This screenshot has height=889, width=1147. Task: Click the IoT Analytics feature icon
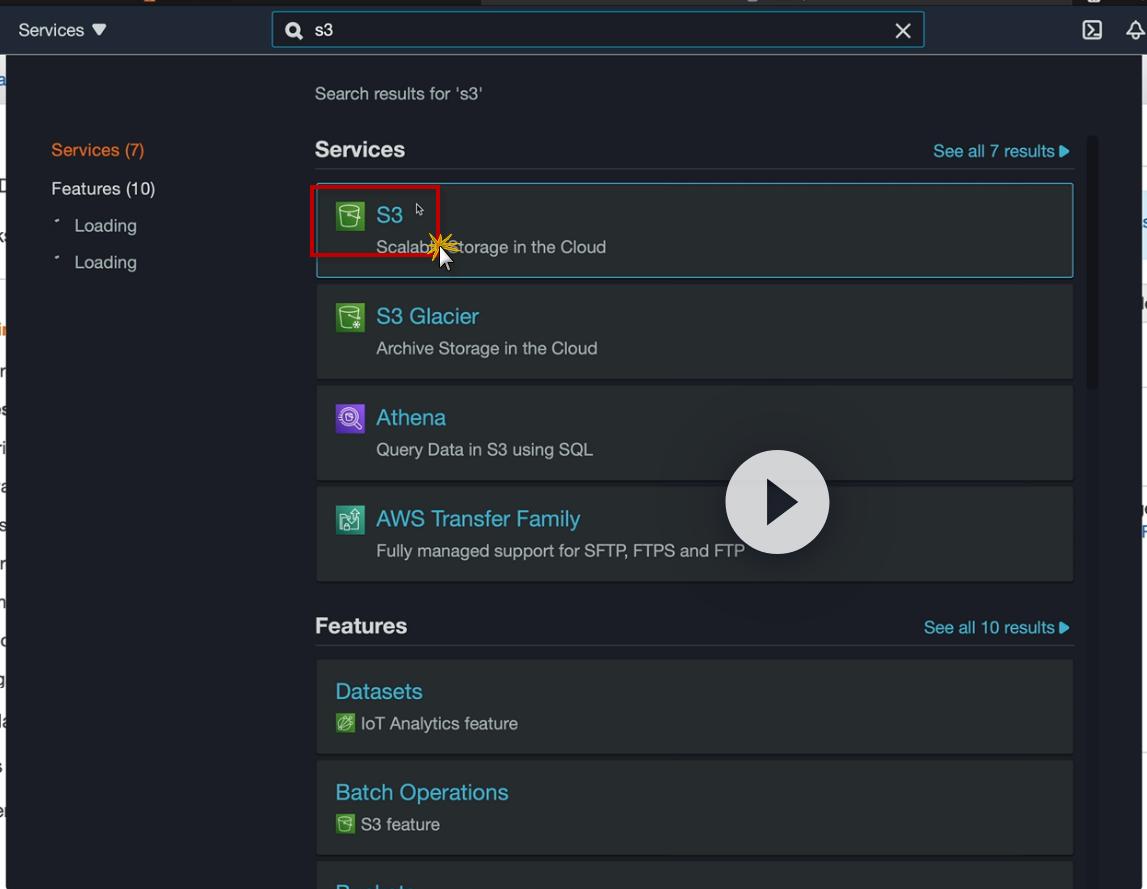345,723
